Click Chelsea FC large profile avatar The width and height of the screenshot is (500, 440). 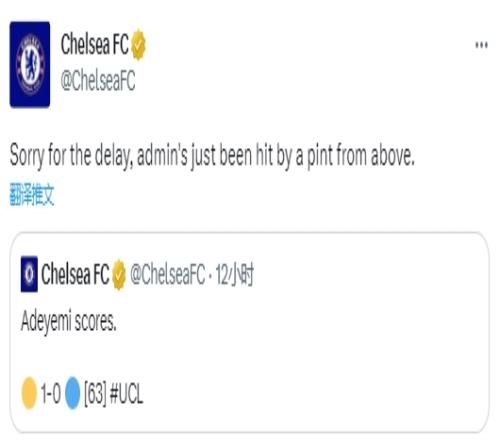30,64
